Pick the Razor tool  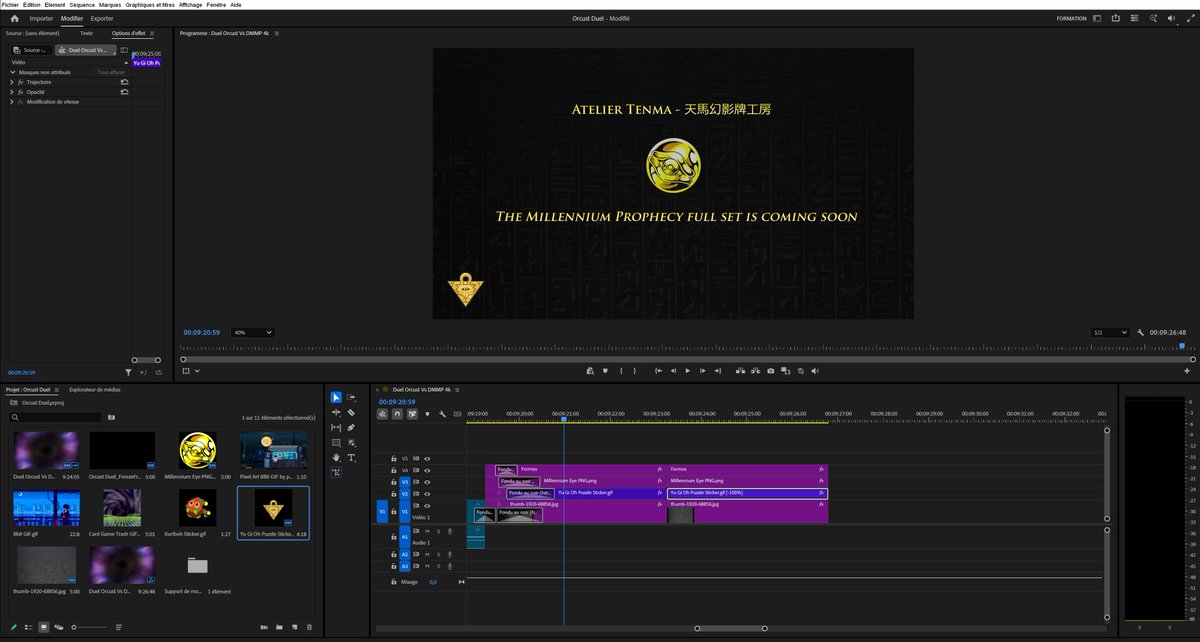point(351,412)
